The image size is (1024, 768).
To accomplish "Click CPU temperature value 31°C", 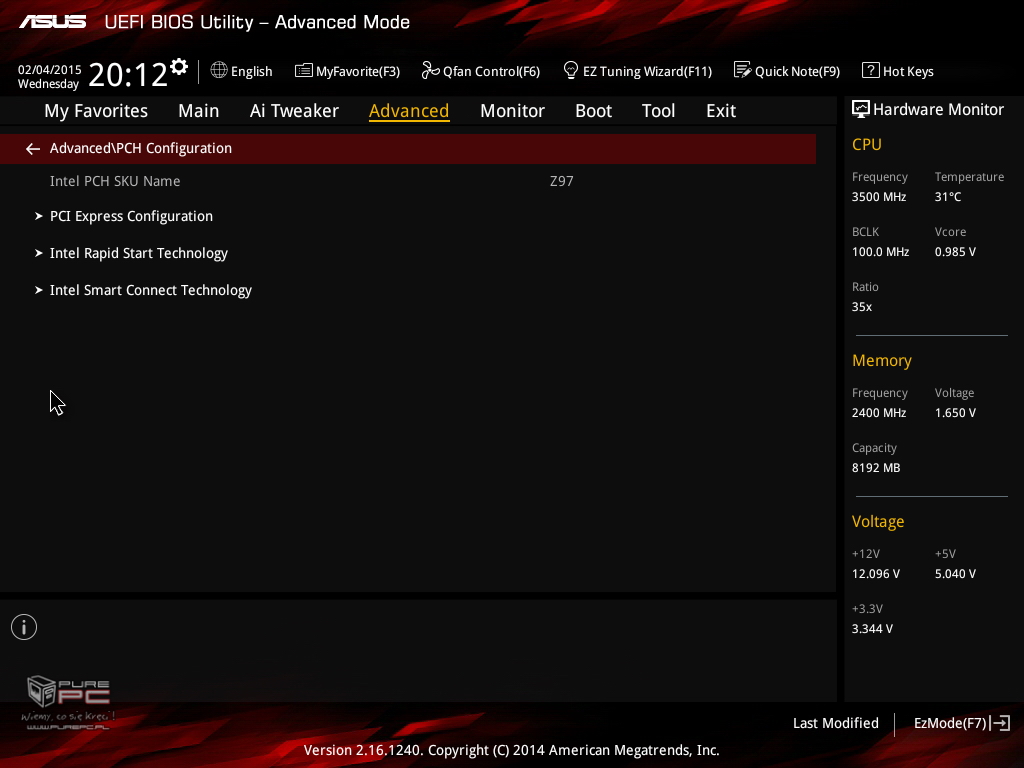I will [948, 197].
